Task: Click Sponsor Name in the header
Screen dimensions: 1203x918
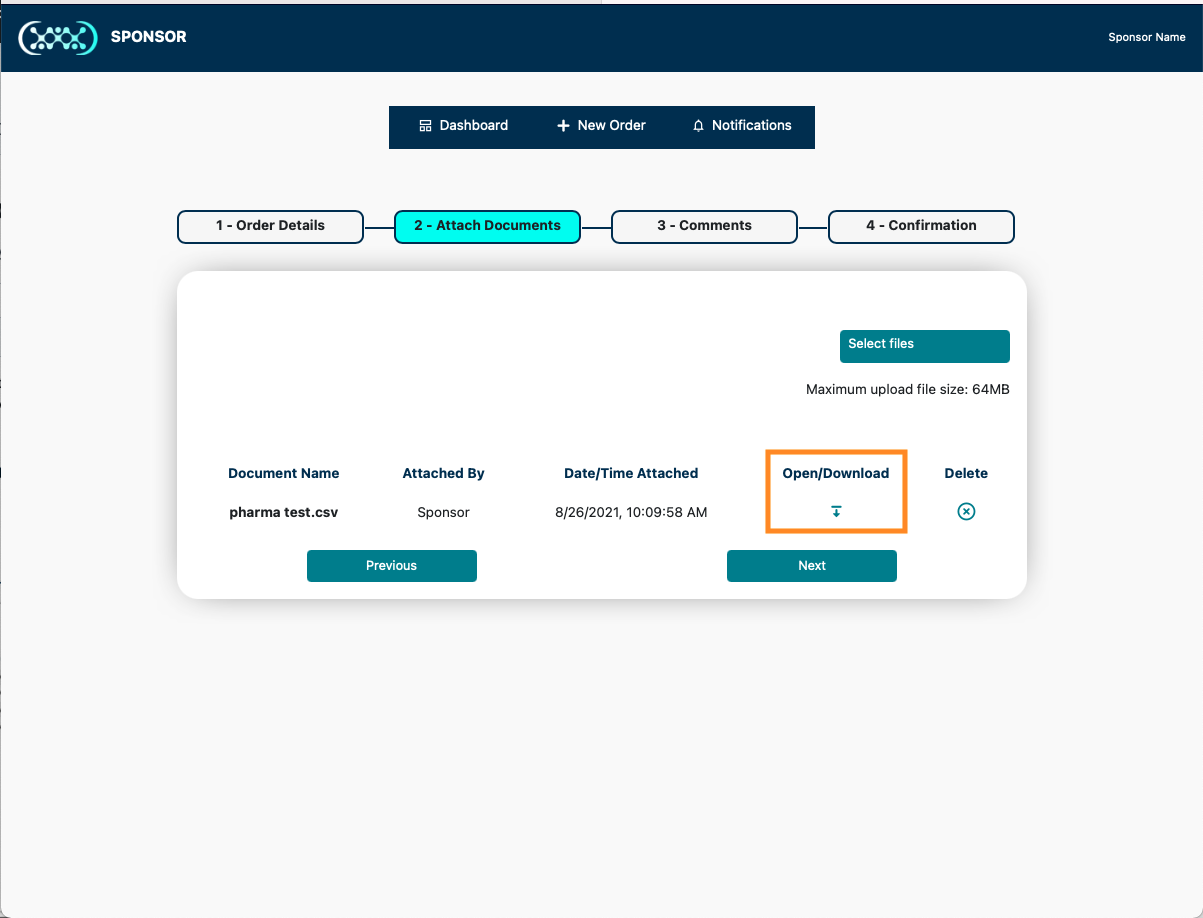Action: (1147, 38)
